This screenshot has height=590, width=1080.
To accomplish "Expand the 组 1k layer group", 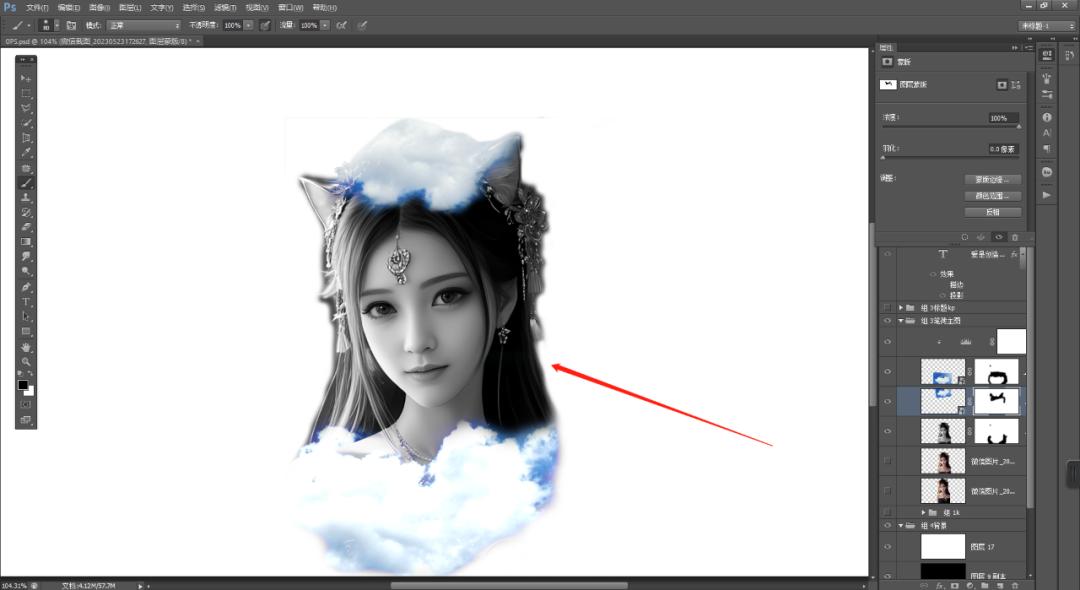I will pyautogui.click(x=922, y=511).
